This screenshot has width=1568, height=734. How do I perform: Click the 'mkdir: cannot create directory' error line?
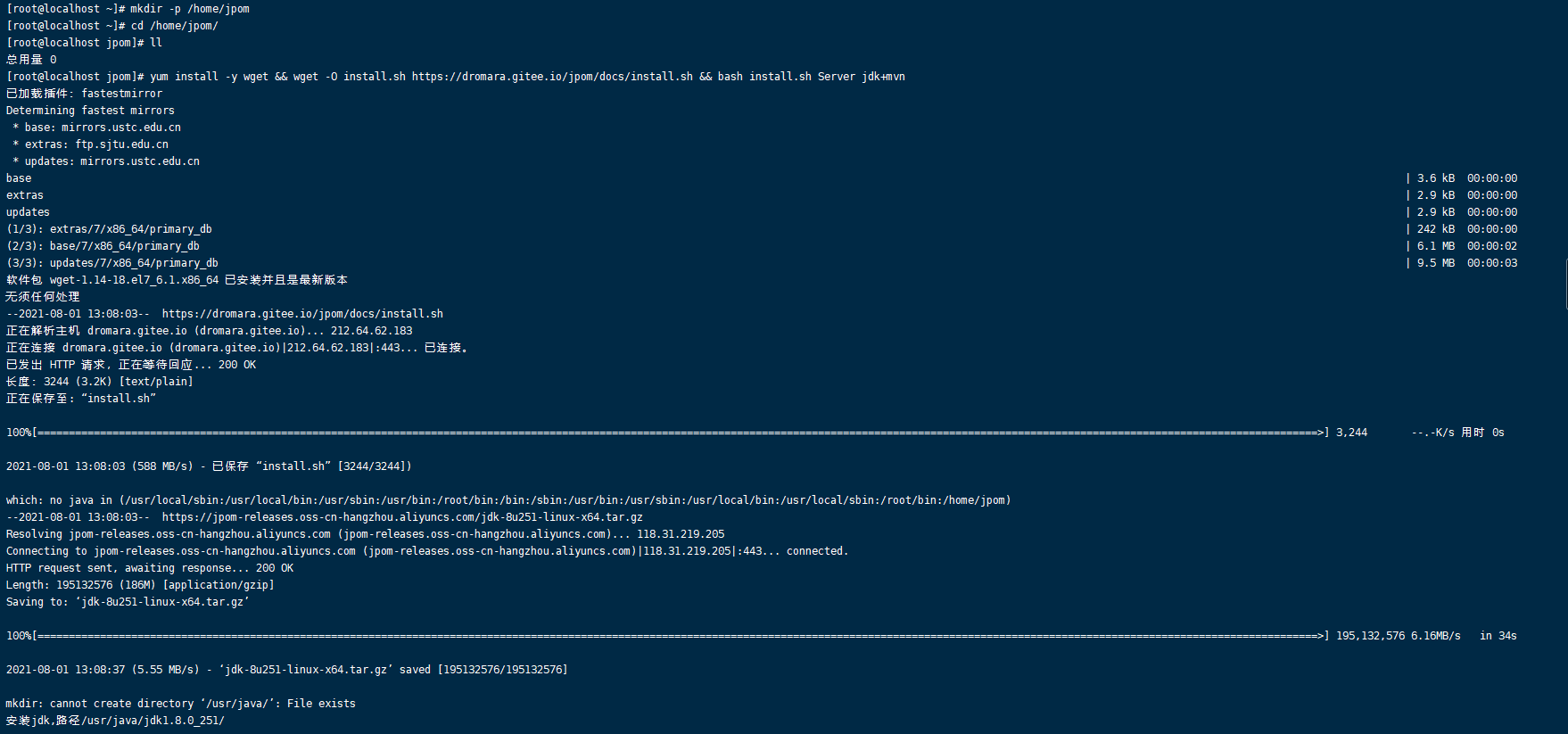pos(181,704)
